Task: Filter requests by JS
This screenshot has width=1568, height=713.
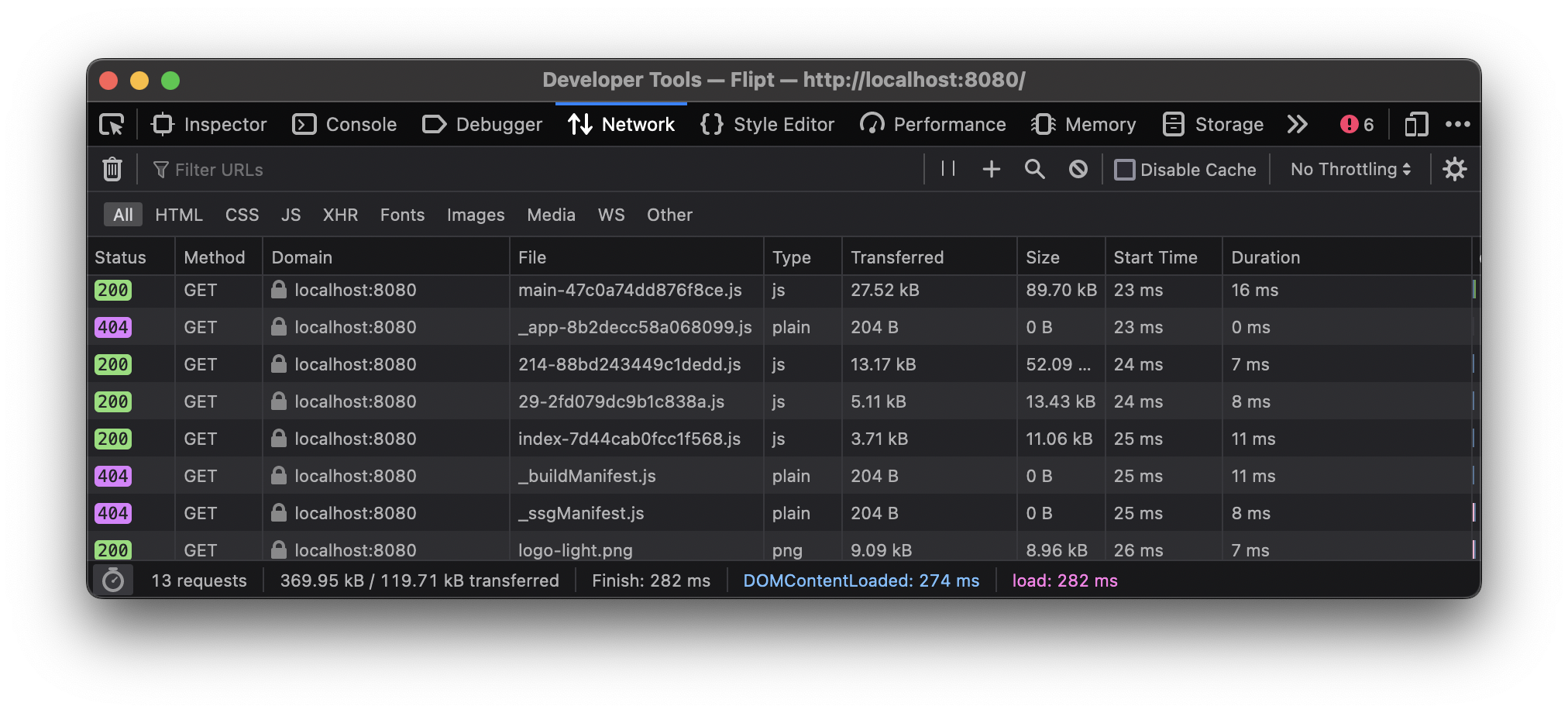Action: [x=291, y=215]
